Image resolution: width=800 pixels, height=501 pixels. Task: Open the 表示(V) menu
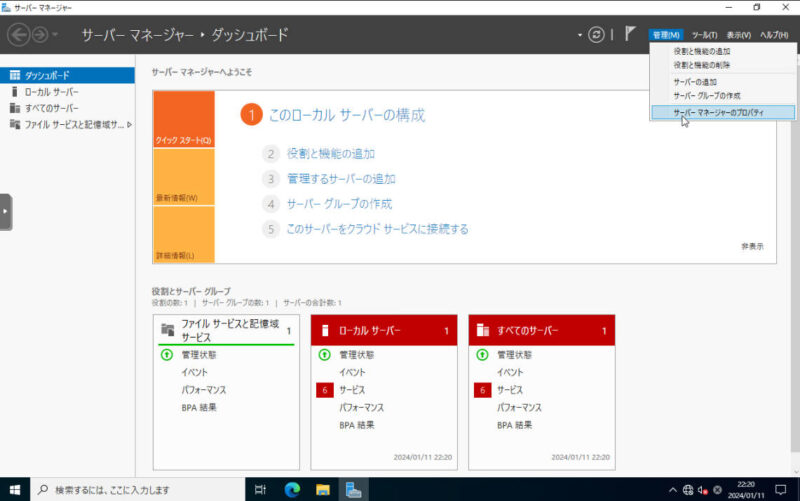click(x=738, y=35)
